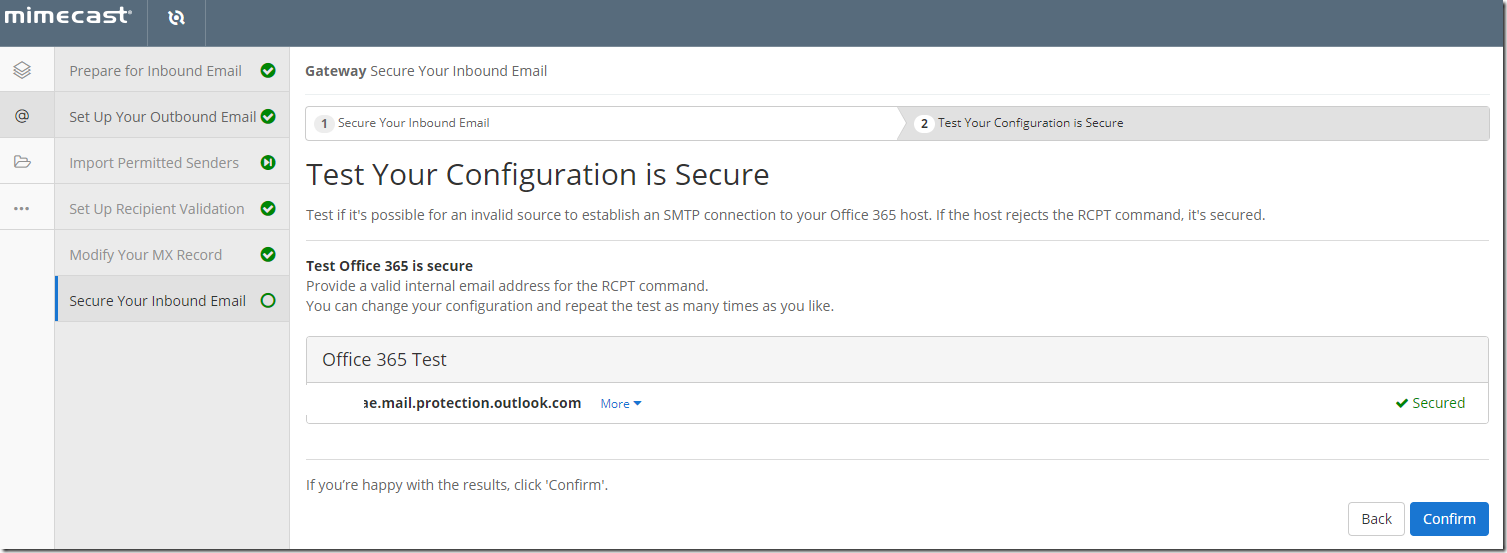
Task: Select wizard step 2 Test Your Configuration is Secure
Action: pyautogui.click(x=1195, y=123)
